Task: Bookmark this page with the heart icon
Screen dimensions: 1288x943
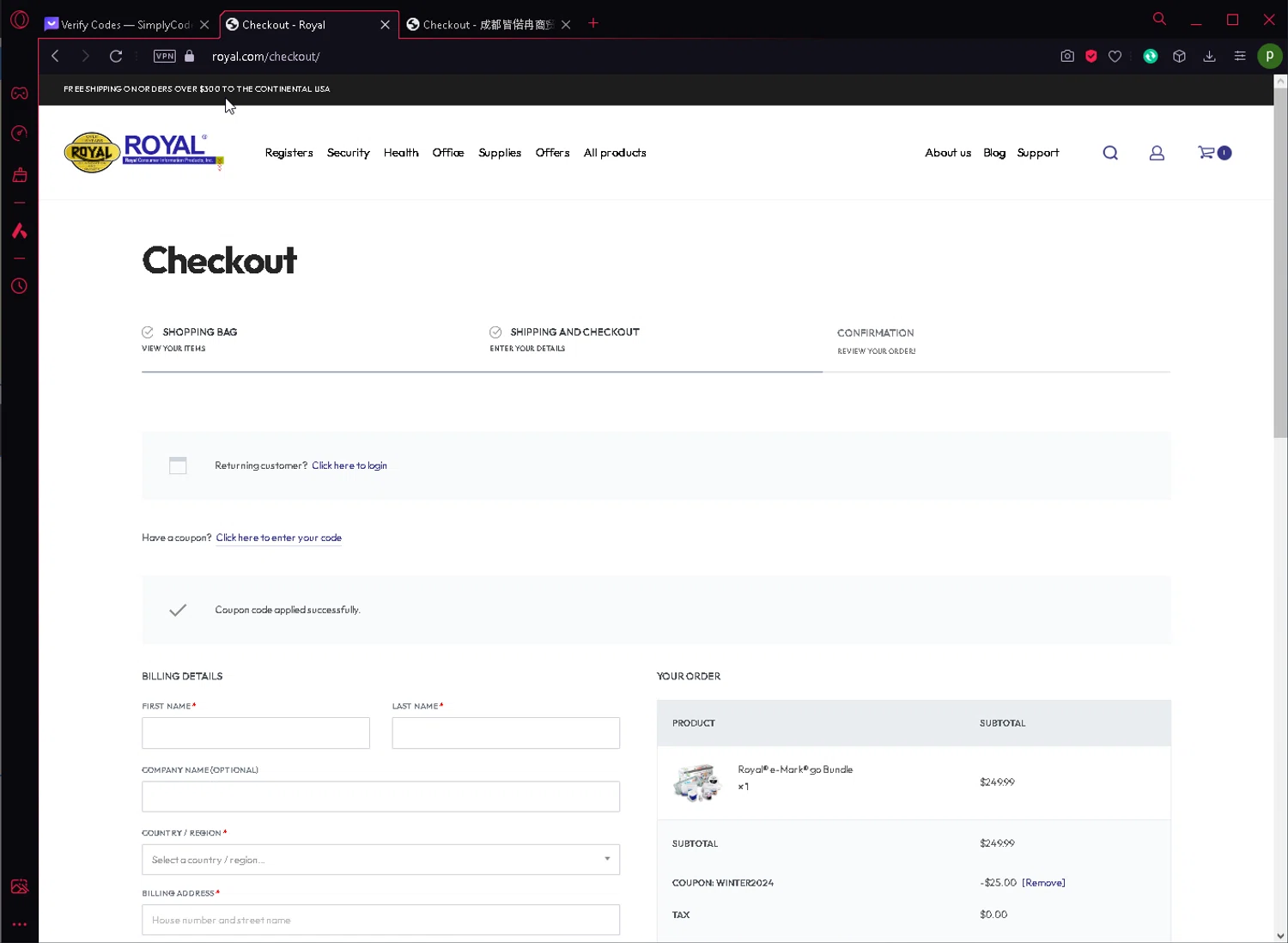Action: pos(1115,56)
